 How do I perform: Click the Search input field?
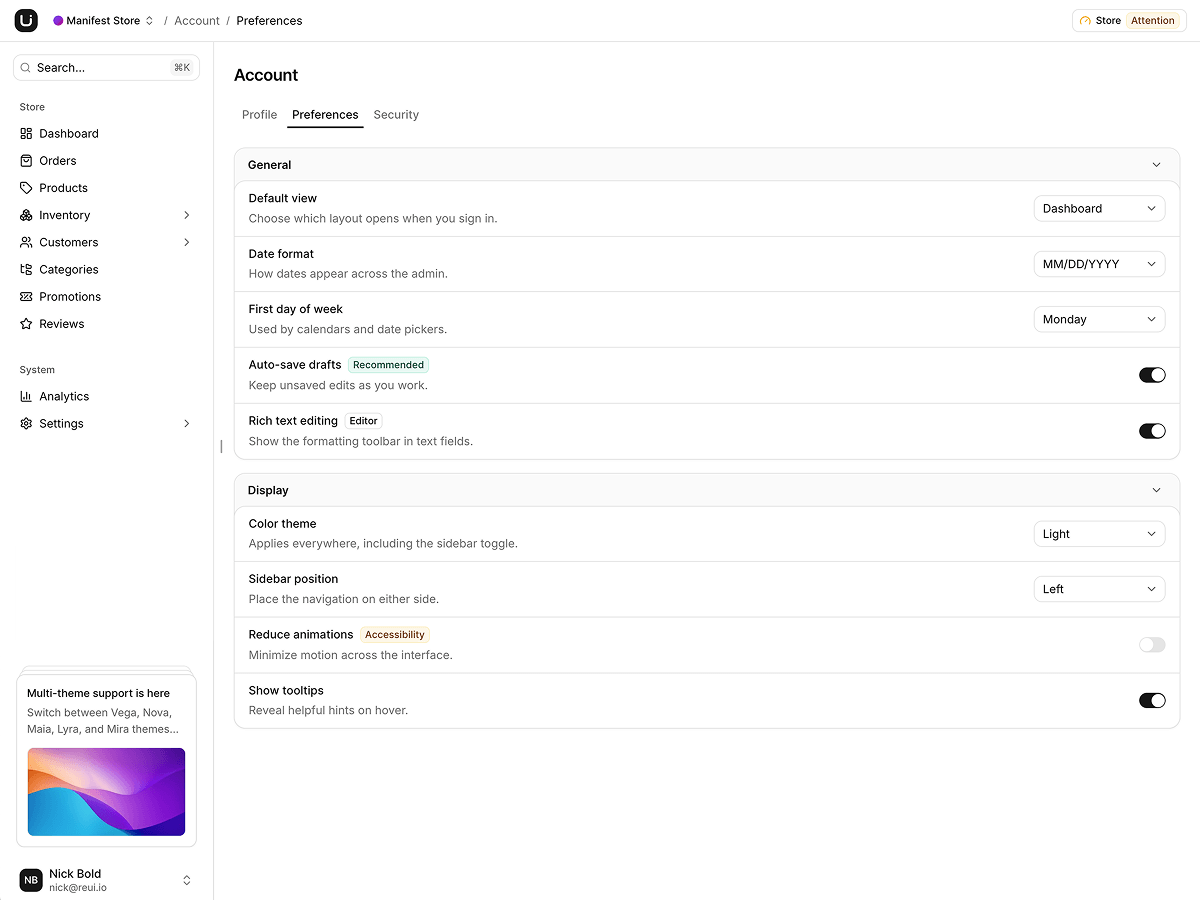(x=106, y=67)
